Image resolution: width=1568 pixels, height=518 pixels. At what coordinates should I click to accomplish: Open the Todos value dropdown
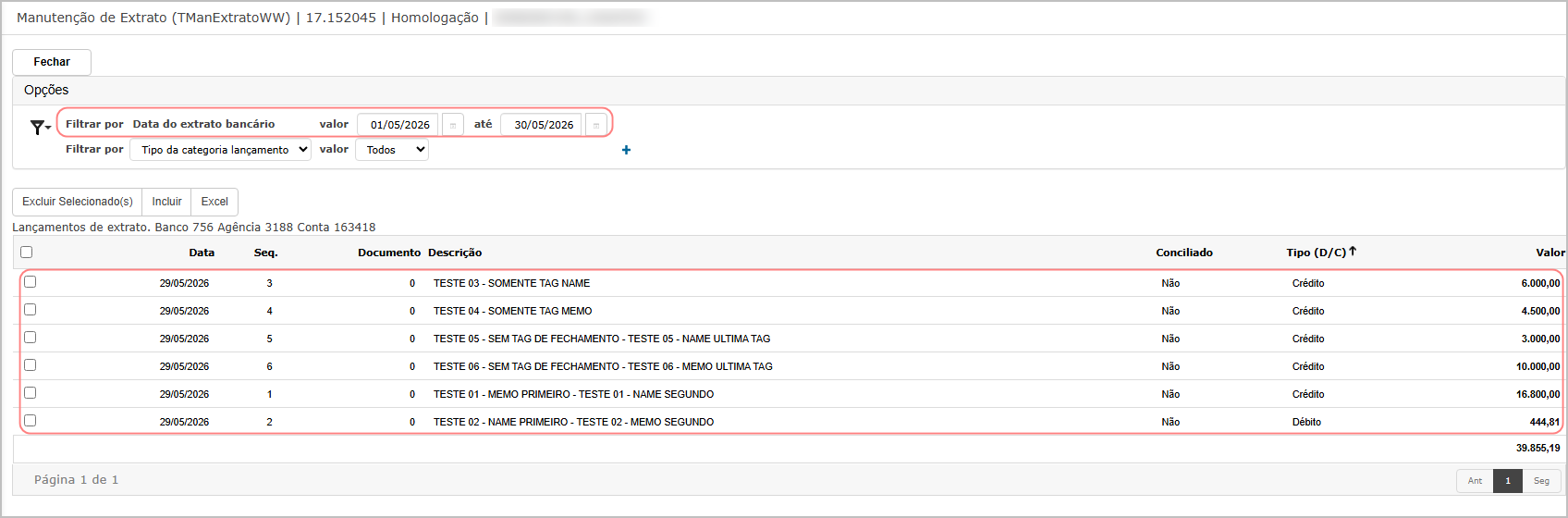[392, 150]
